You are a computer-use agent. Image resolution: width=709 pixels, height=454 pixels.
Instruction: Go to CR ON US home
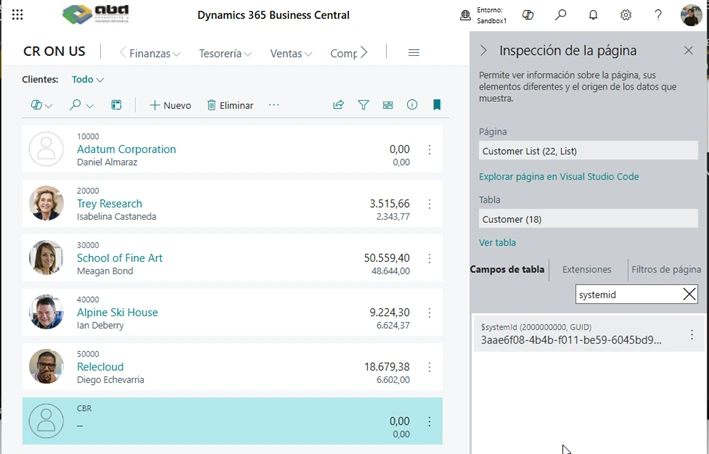pyautogui.click(x=54, y=52)
